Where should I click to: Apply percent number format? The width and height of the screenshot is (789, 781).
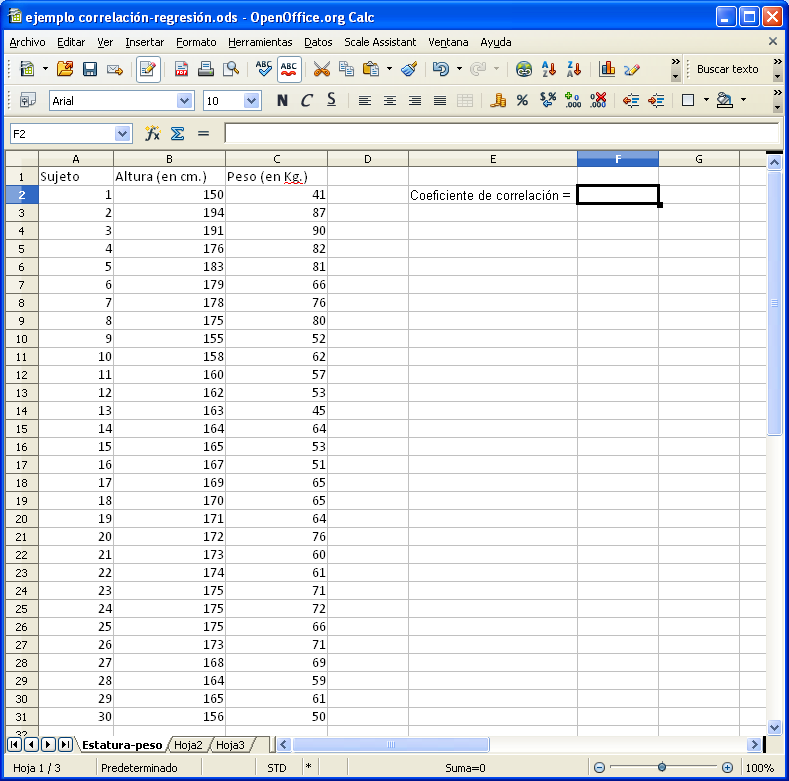point(522,100)
